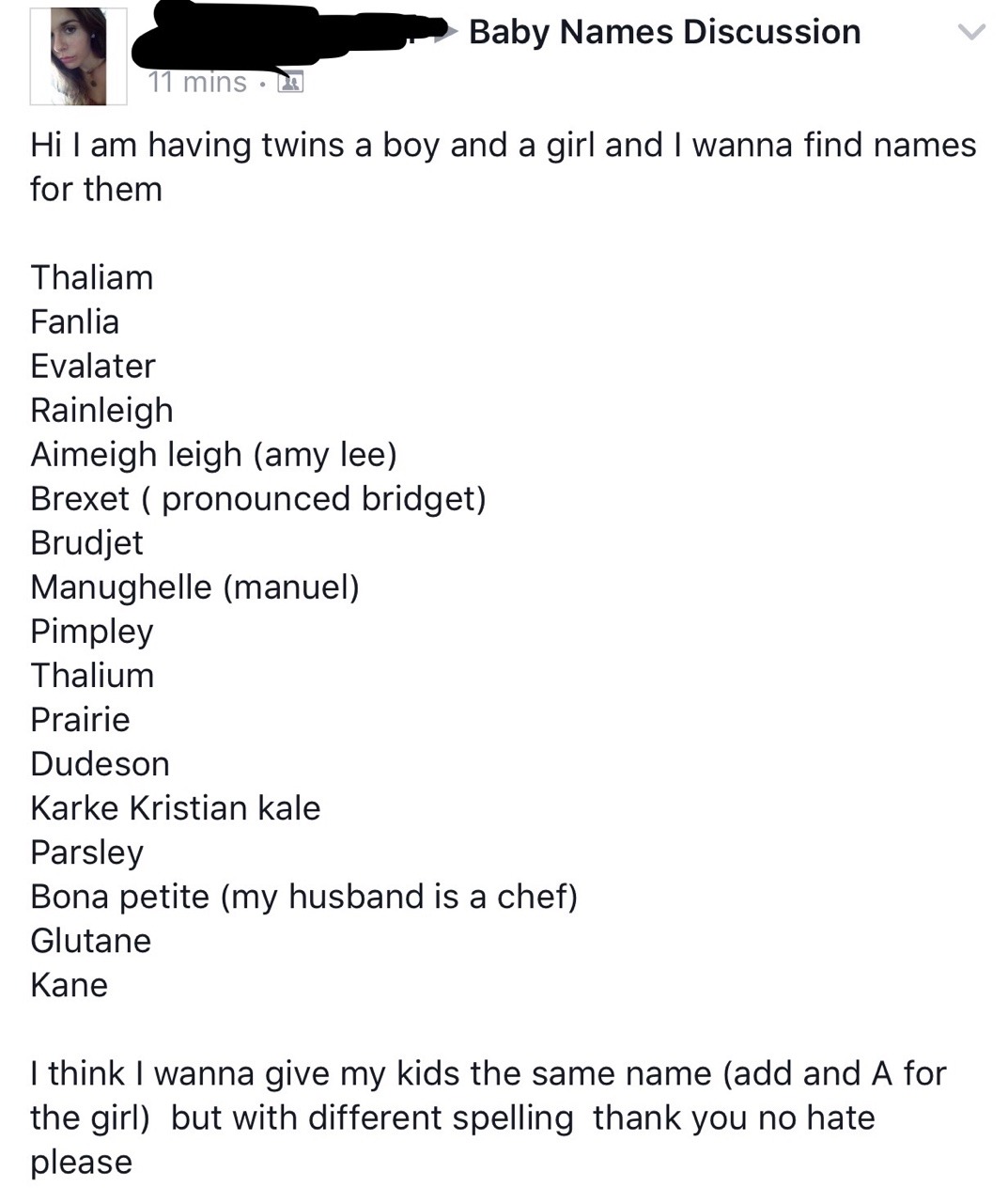Click the name "Thaliam" in the post
Viewport: 1008px width, 1203px height.
[x=91, y=277]
